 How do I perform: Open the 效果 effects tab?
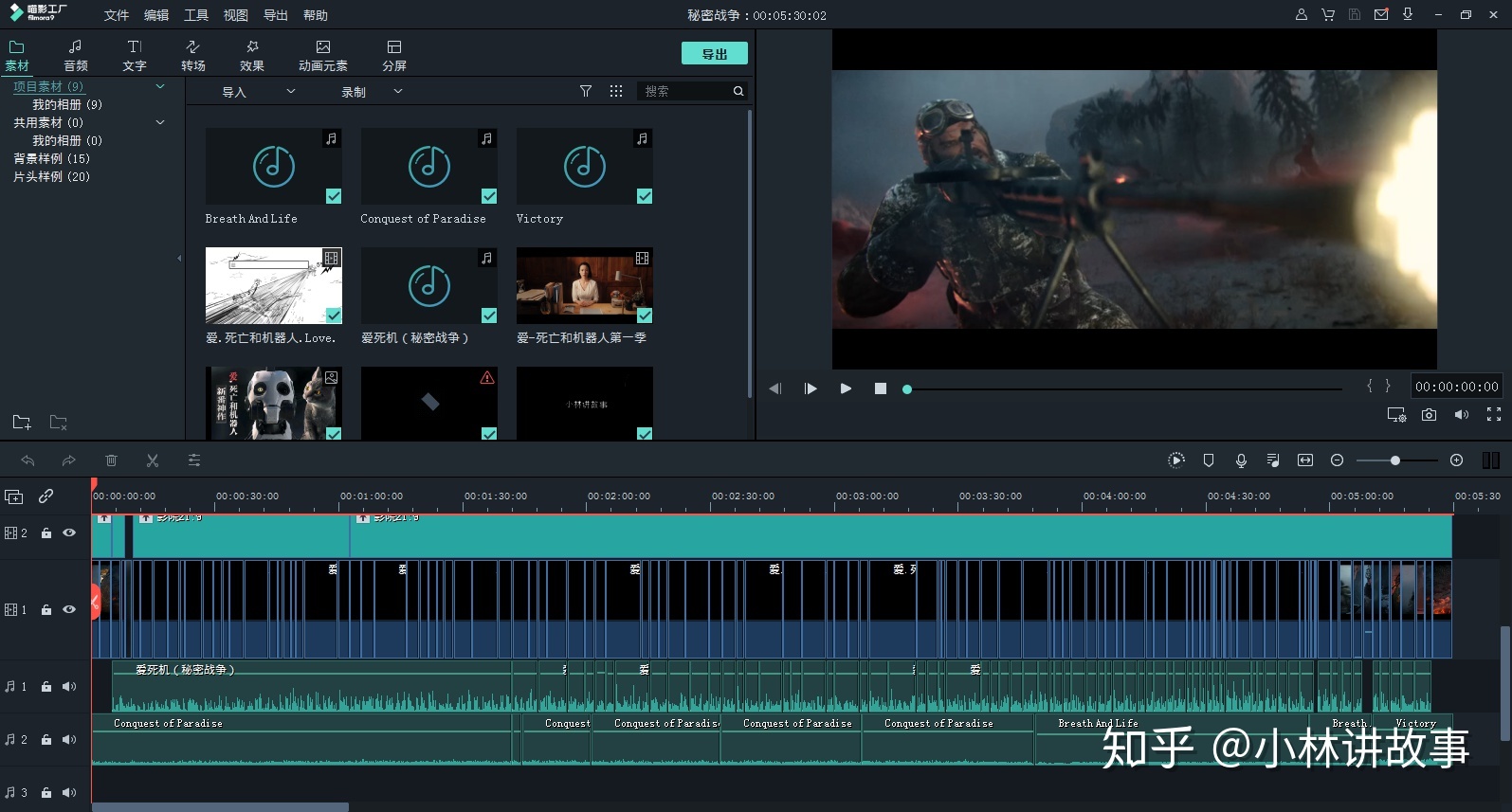click(252, 56)
